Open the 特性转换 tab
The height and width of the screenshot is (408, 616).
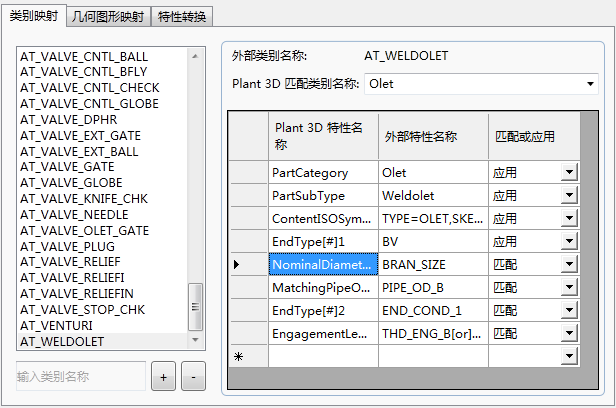182,16
